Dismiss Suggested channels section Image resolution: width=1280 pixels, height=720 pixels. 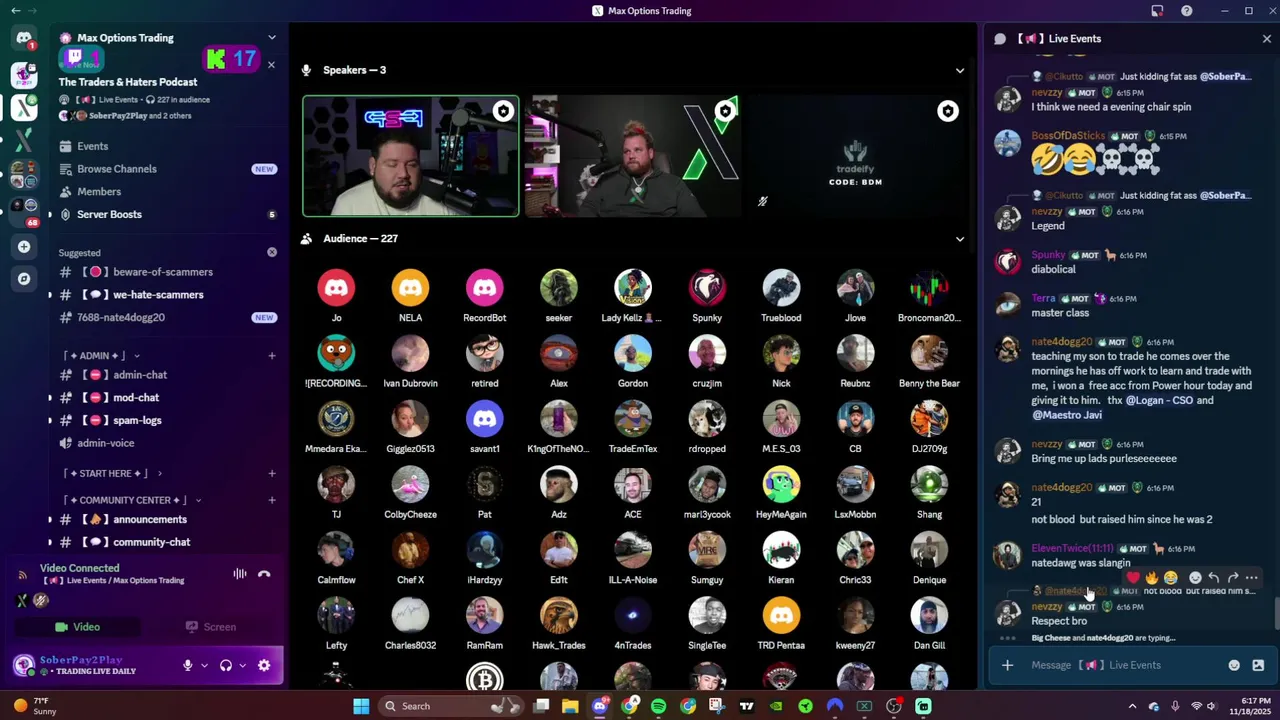pyautogui.click(x=272, y=252)
